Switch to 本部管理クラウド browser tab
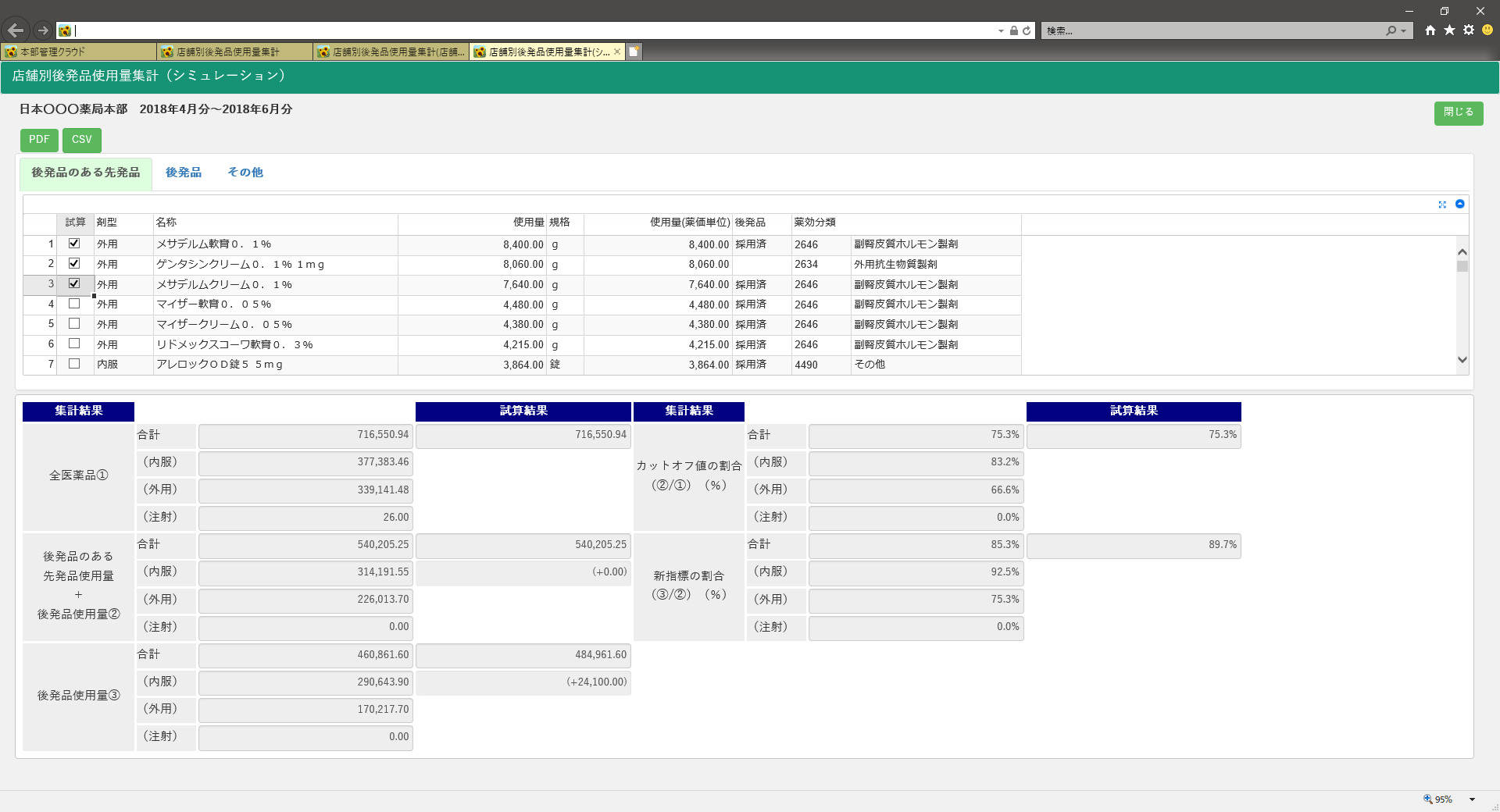This screenshot has height=812, width=1500. [78, 52]
